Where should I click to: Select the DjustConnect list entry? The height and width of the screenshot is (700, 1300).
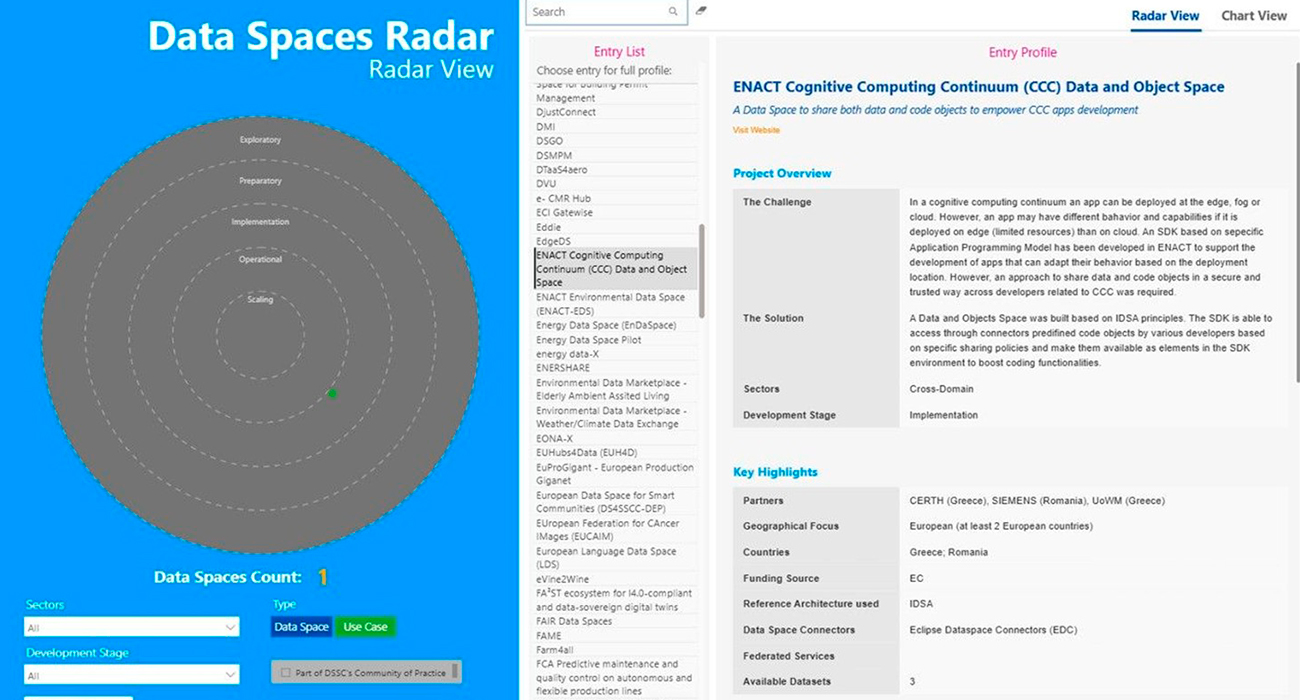click(566, 112)
